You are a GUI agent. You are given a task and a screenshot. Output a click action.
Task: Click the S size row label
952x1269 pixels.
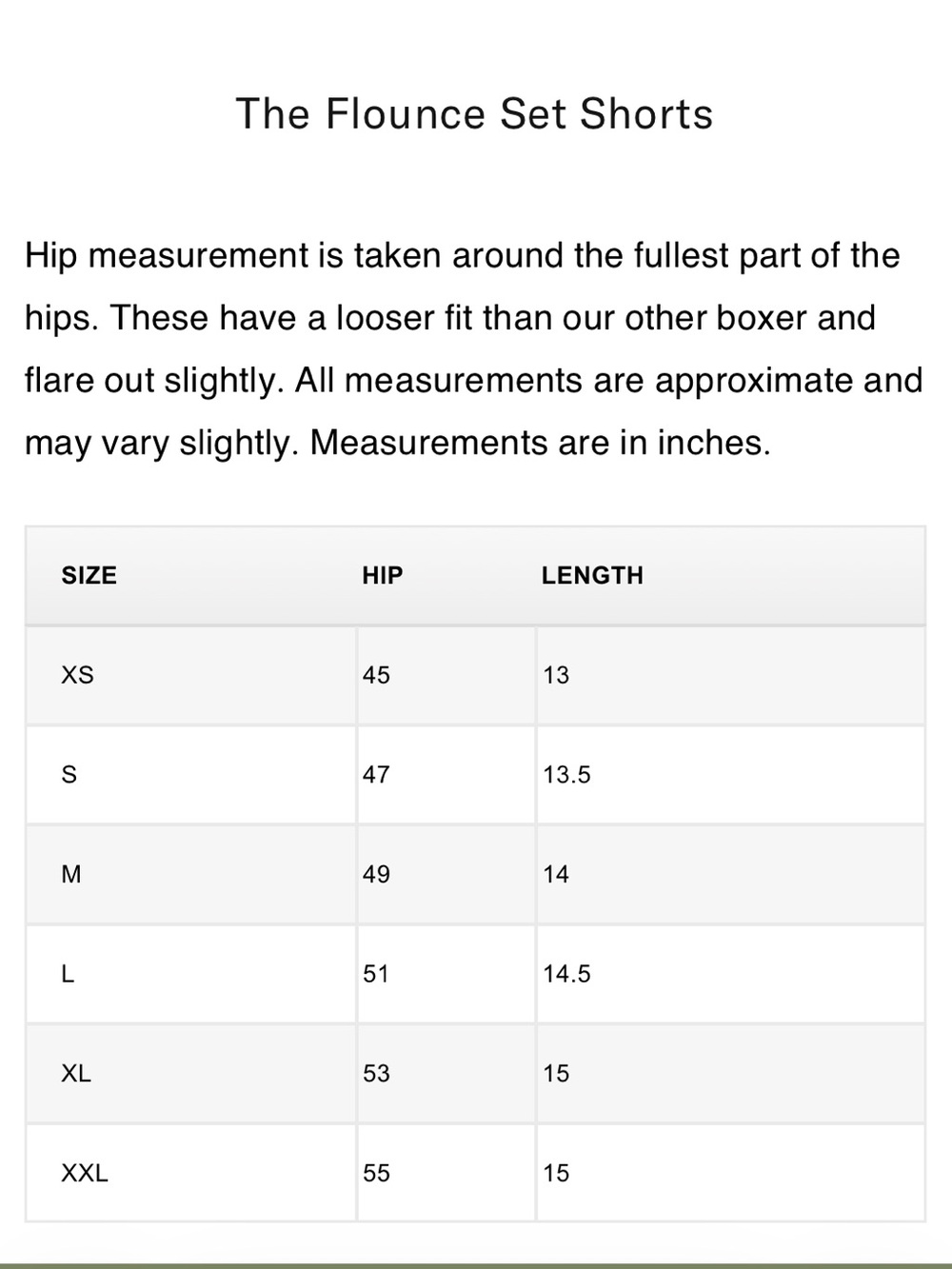(x=69, y=775)
